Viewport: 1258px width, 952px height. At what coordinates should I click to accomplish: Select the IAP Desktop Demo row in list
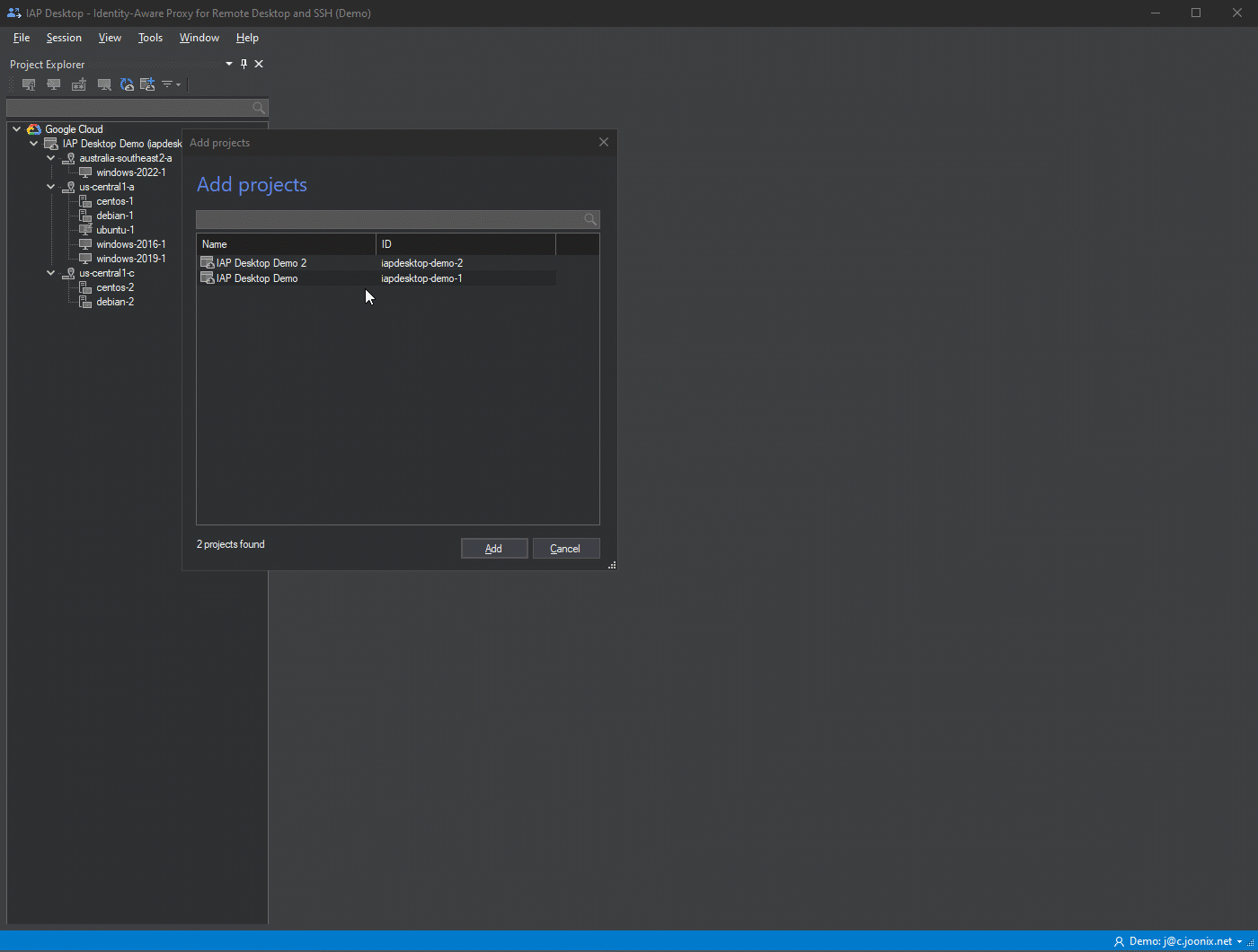click(377, 278)
